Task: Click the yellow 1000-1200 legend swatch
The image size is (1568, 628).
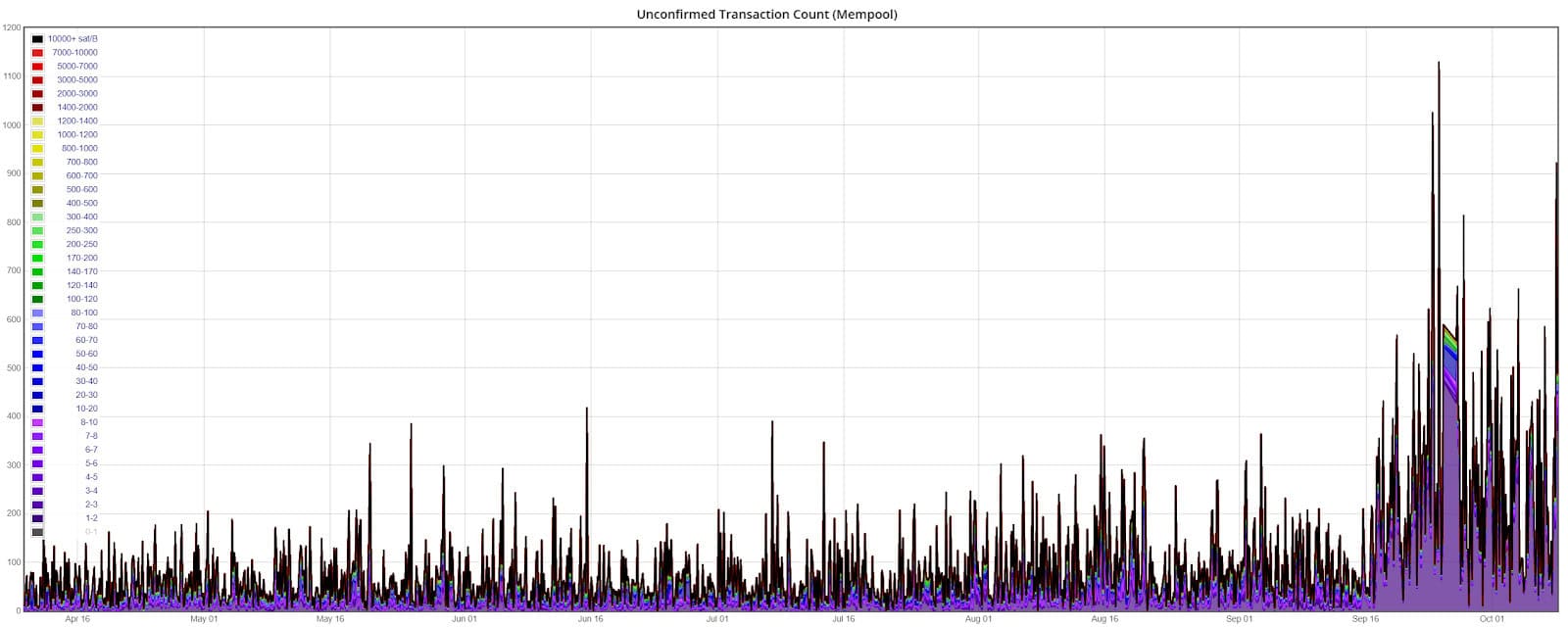Action: click(x=37, y=135)
